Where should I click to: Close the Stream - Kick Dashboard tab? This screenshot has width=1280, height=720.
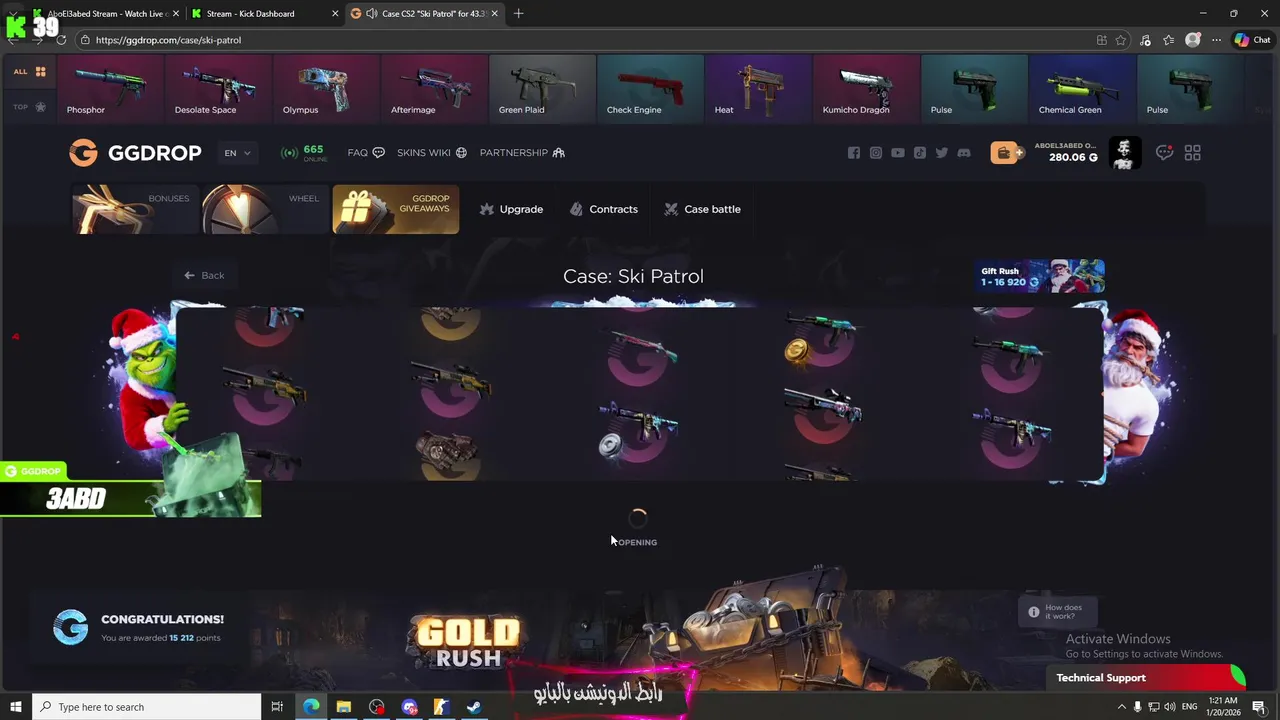coord(334,14)
